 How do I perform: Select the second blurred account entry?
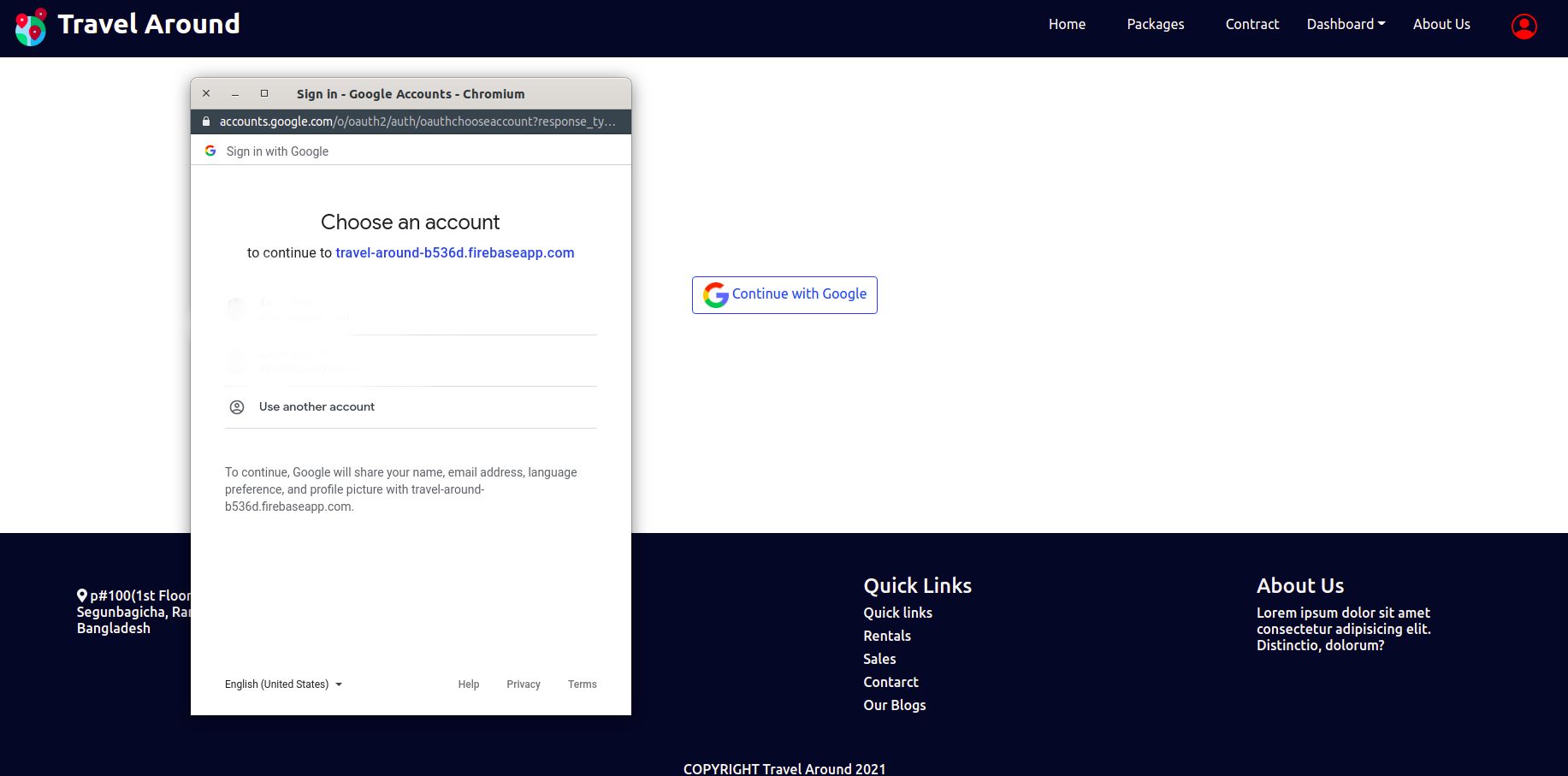[x=411, y=361]
